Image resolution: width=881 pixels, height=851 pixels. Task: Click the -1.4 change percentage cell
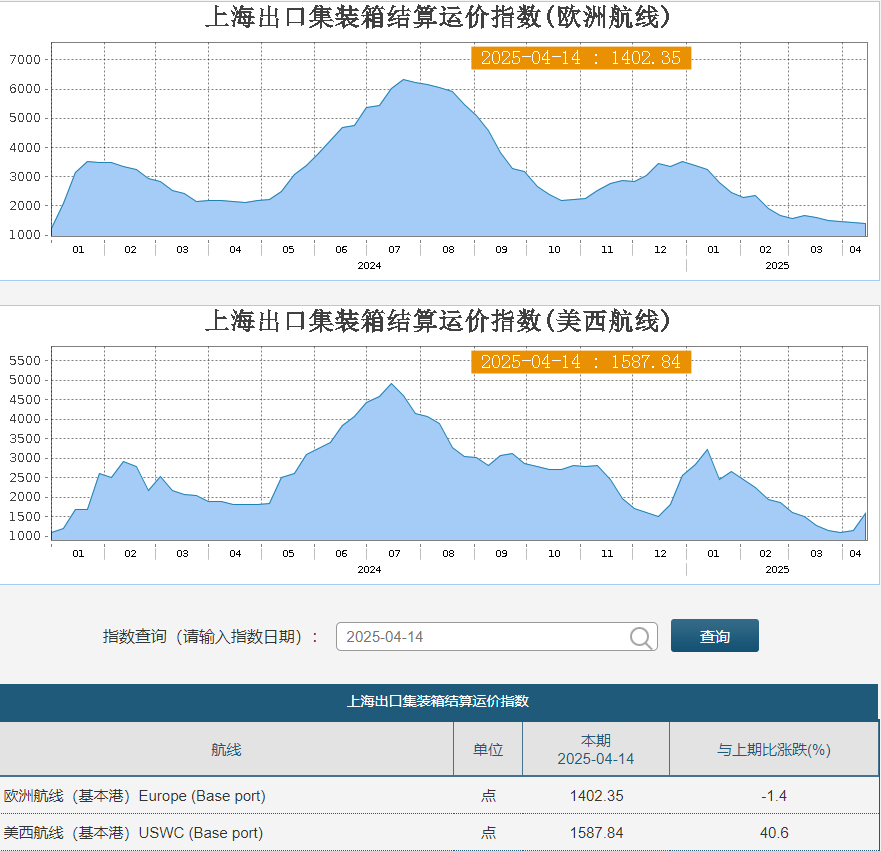(774, 796)
